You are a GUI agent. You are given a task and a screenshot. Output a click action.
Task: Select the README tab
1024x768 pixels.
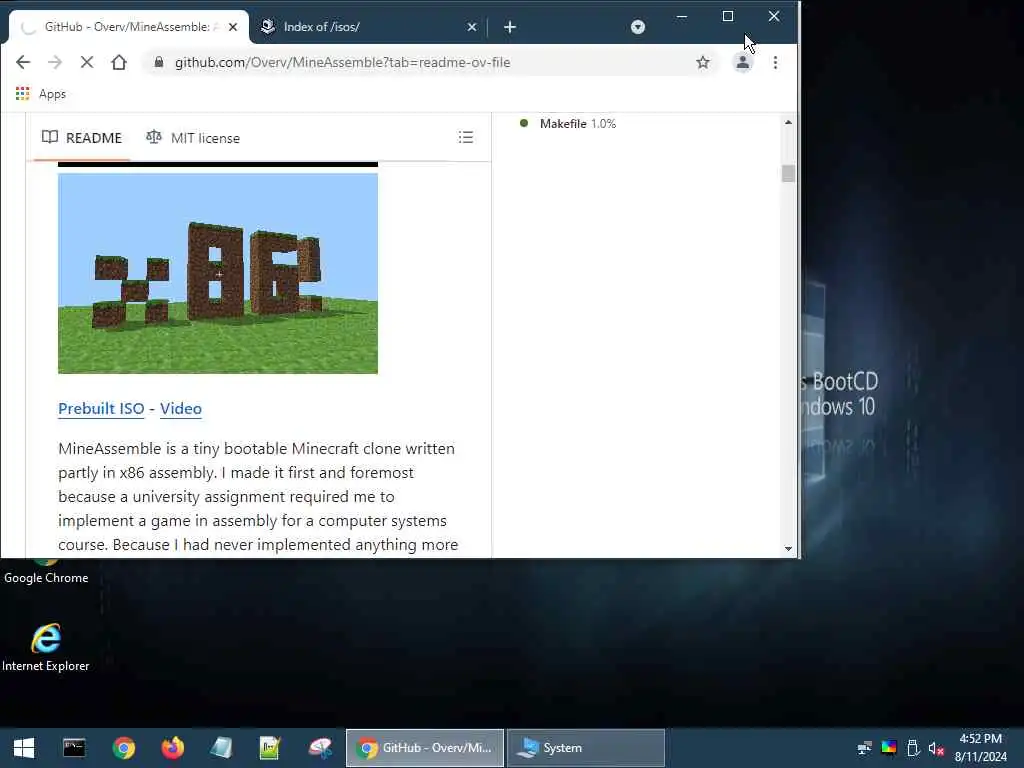[82, 138]
